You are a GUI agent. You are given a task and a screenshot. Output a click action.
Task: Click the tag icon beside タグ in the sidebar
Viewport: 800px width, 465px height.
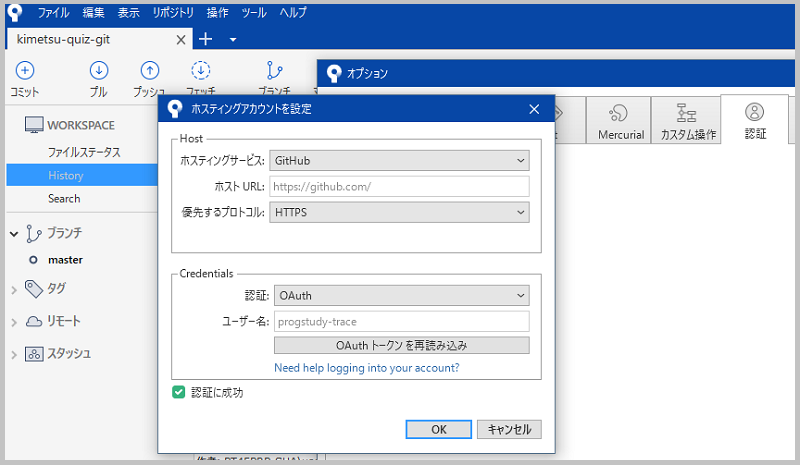click(34, 289)
